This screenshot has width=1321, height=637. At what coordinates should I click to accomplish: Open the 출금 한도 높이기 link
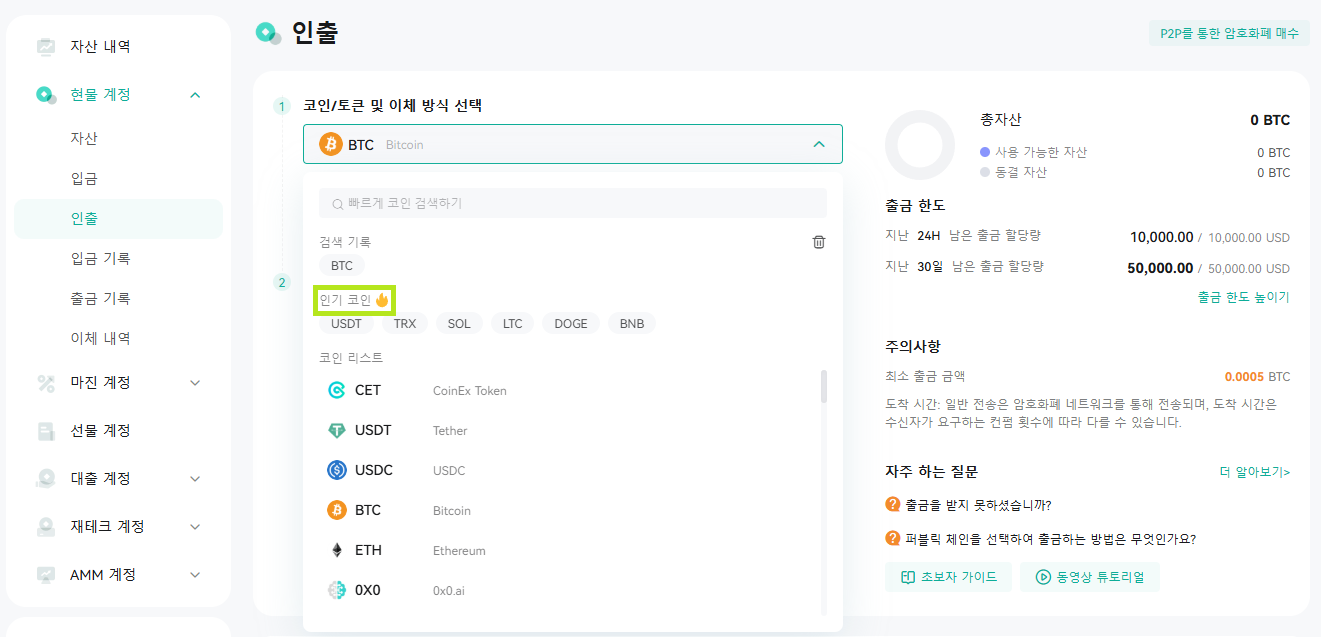(1243, 297)
